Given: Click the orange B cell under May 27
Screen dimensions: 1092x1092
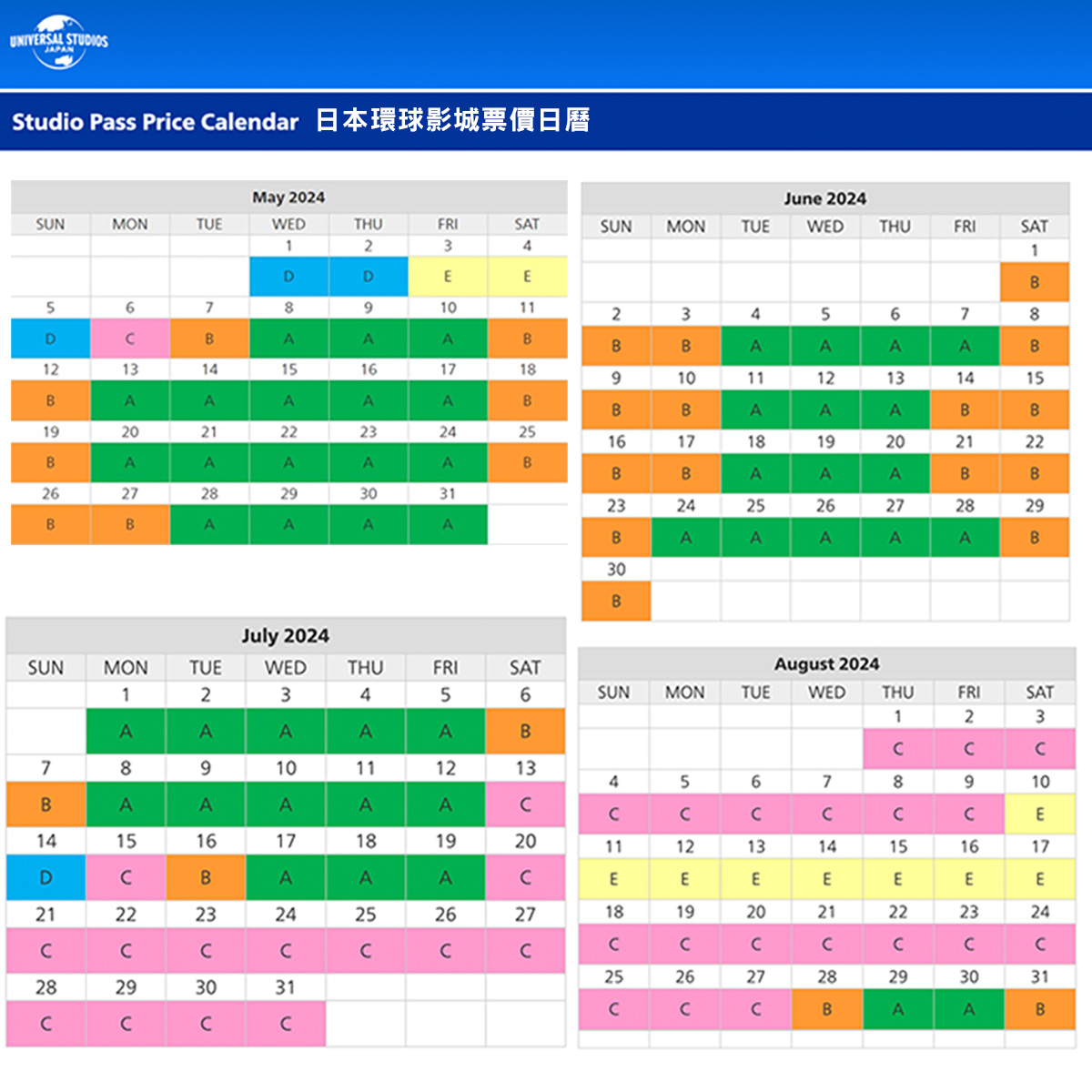Looking at the screenshot, I should point(130,525).
